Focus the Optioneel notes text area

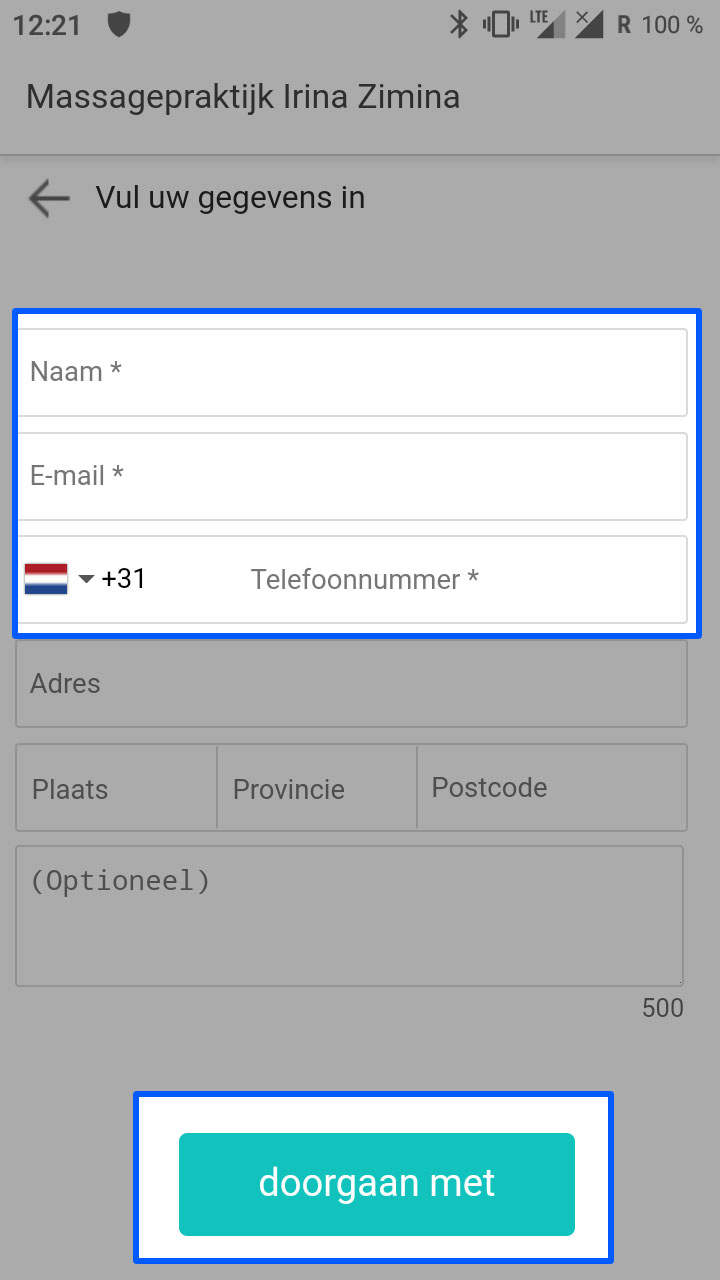pyautogui.click(x=350, y=916)
